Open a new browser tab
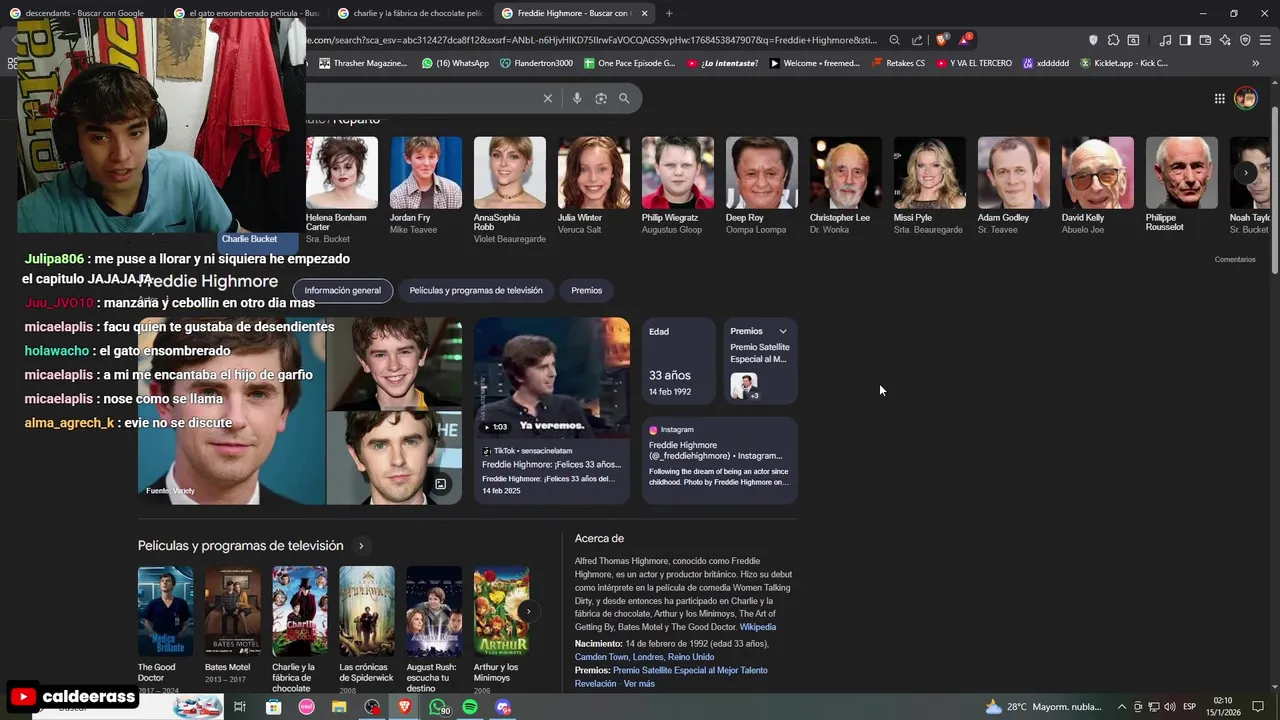Viewport: 1280px width, 720px height. click(x=669, y=13)
